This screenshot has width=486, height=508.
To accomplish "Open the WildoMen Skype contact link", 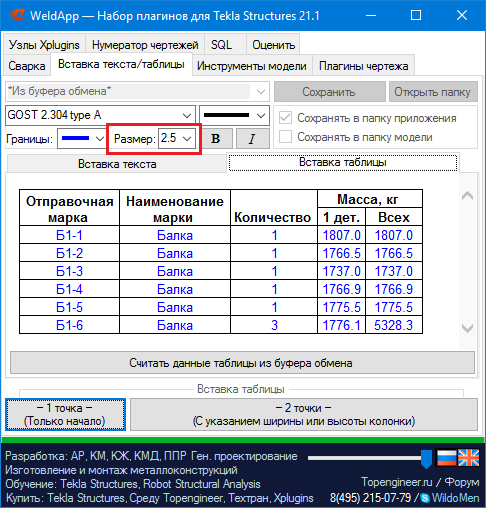I will [x=456, y=498].
